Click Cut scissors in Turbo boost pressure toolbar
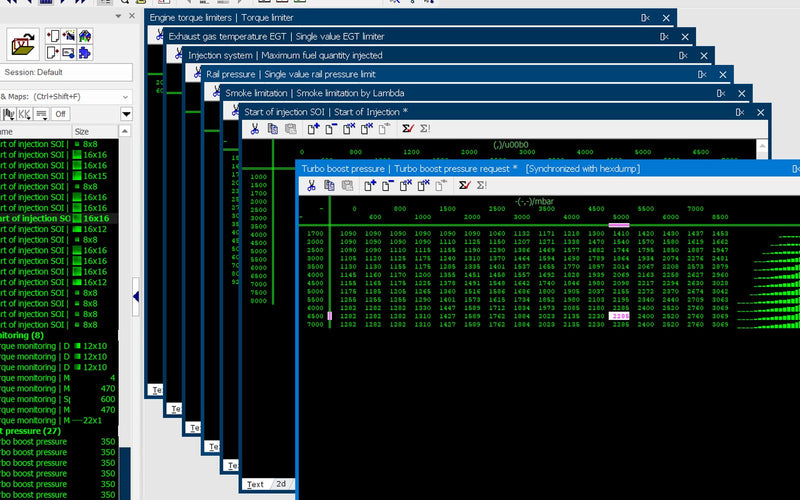The width and height of the screenshot is (800, 500). 311,186
